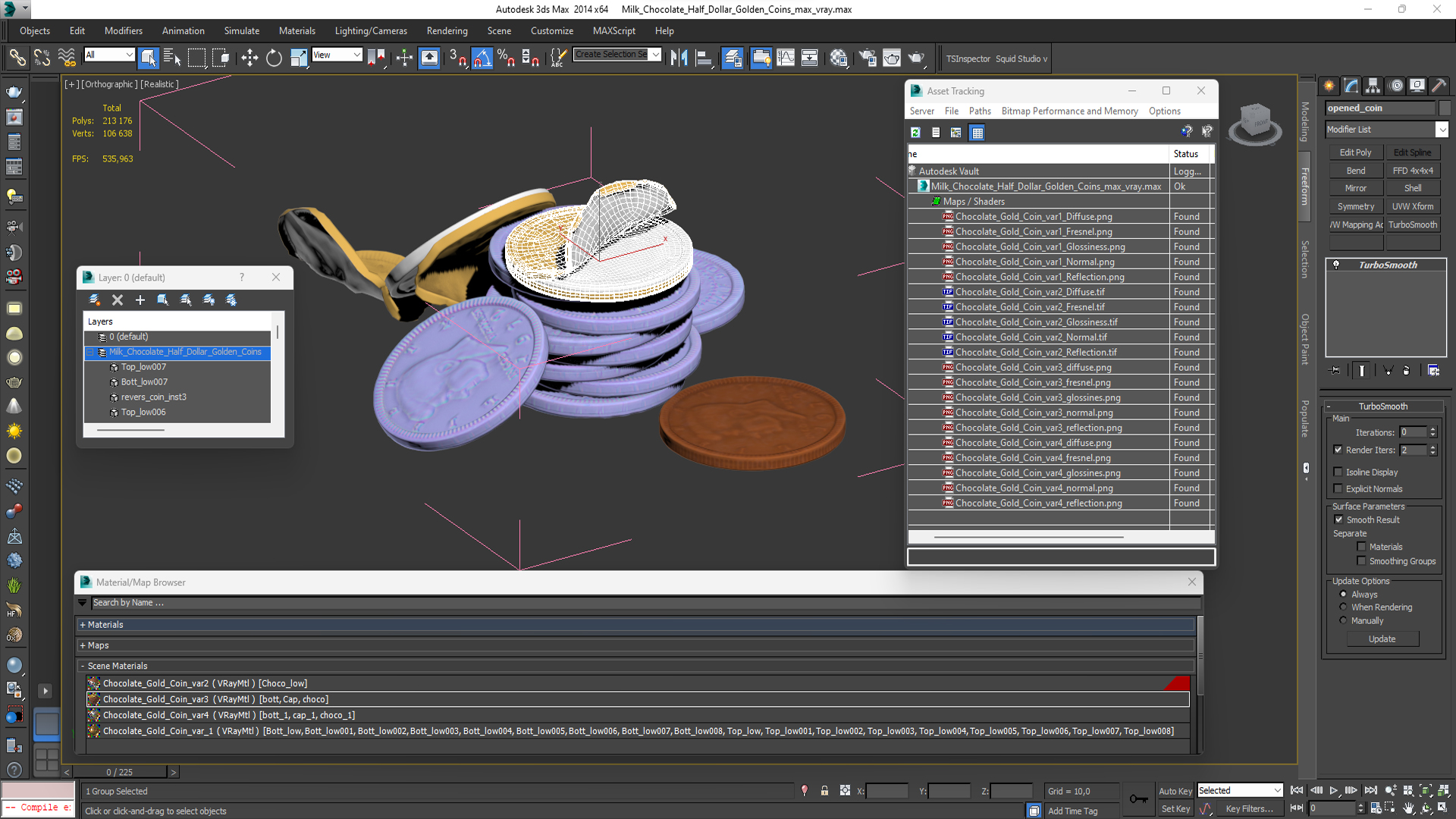
Task: Click the Render Setup teapot icon
Action: pyautogui.click(x=868, y=58)
